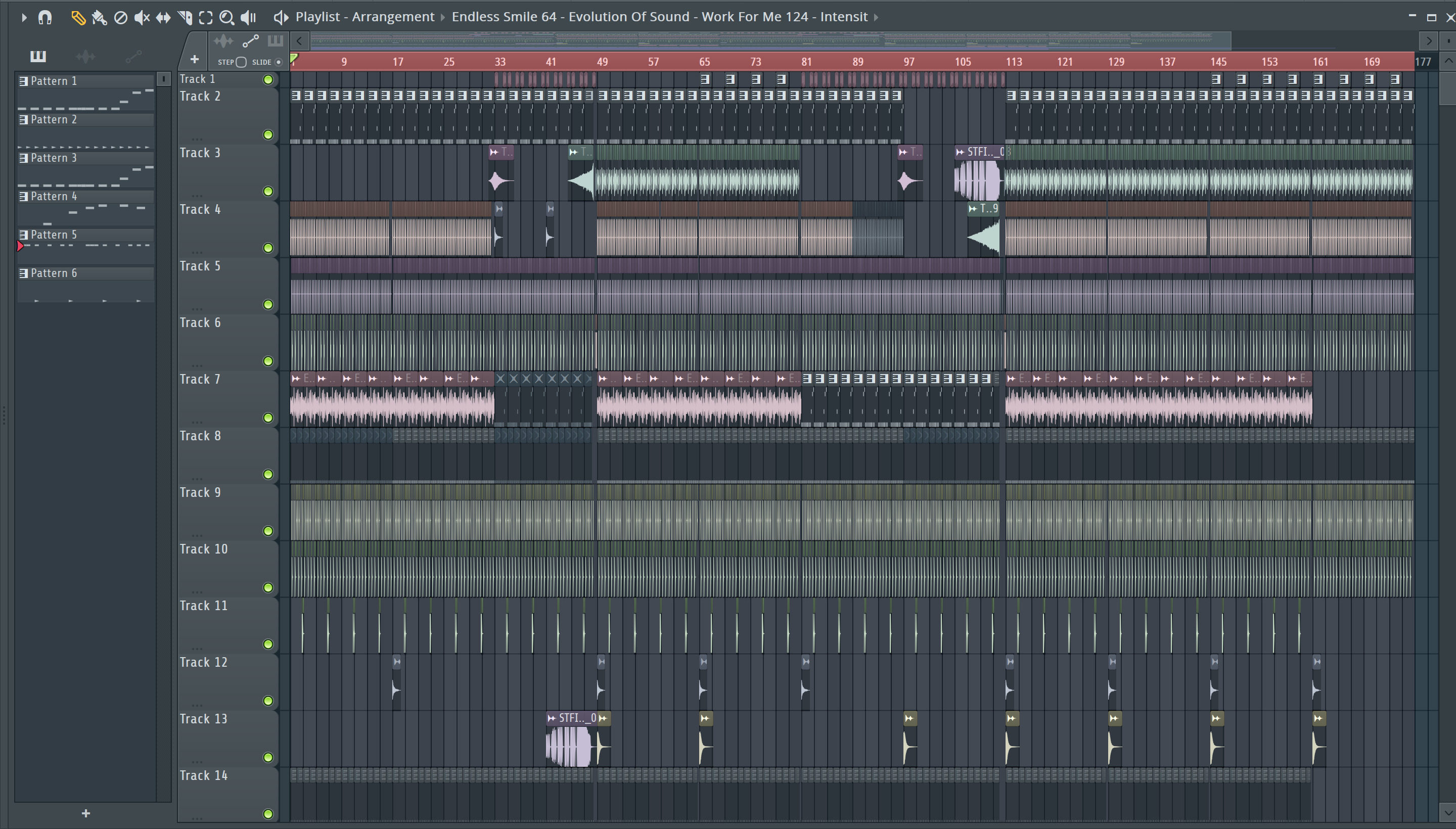The image size is (1456, 829).
Task: Select the Delete tool
Action: (x=121, y=18)
